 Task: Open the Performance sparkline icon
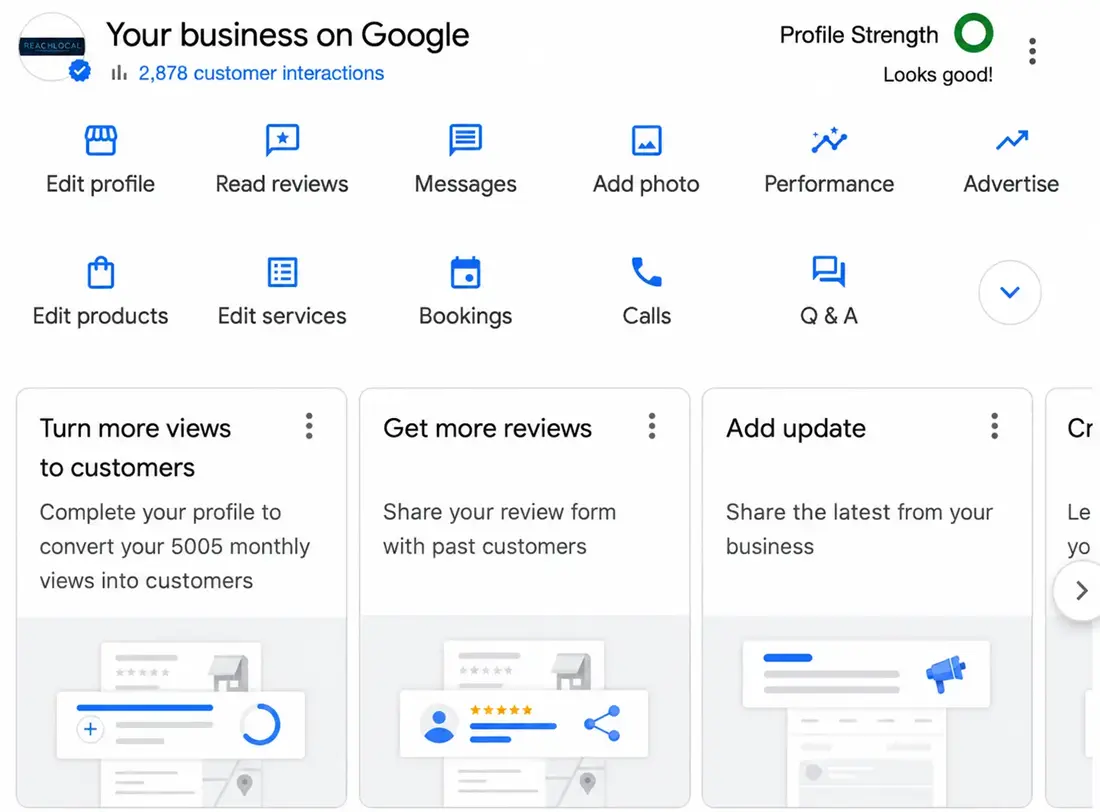pyautogui.click(x=829, y=140)
